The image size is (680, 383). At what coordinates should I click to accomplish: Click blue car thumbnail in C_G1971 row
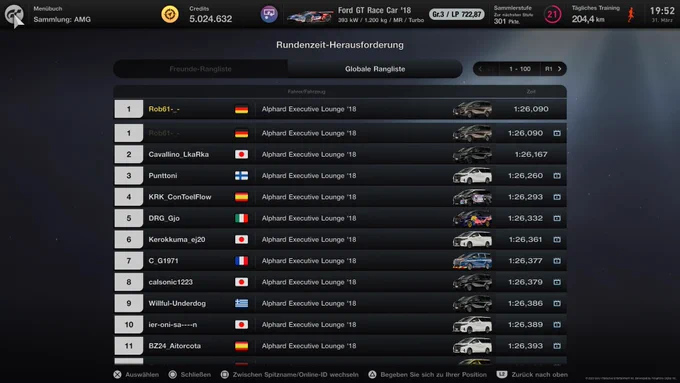(x=472, y=261)
